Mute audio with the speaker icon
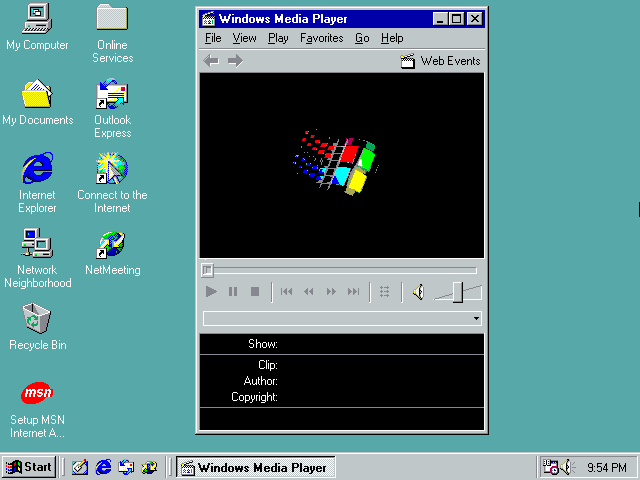The width and height of the screenshot is (640, 480). coord(418,292)
